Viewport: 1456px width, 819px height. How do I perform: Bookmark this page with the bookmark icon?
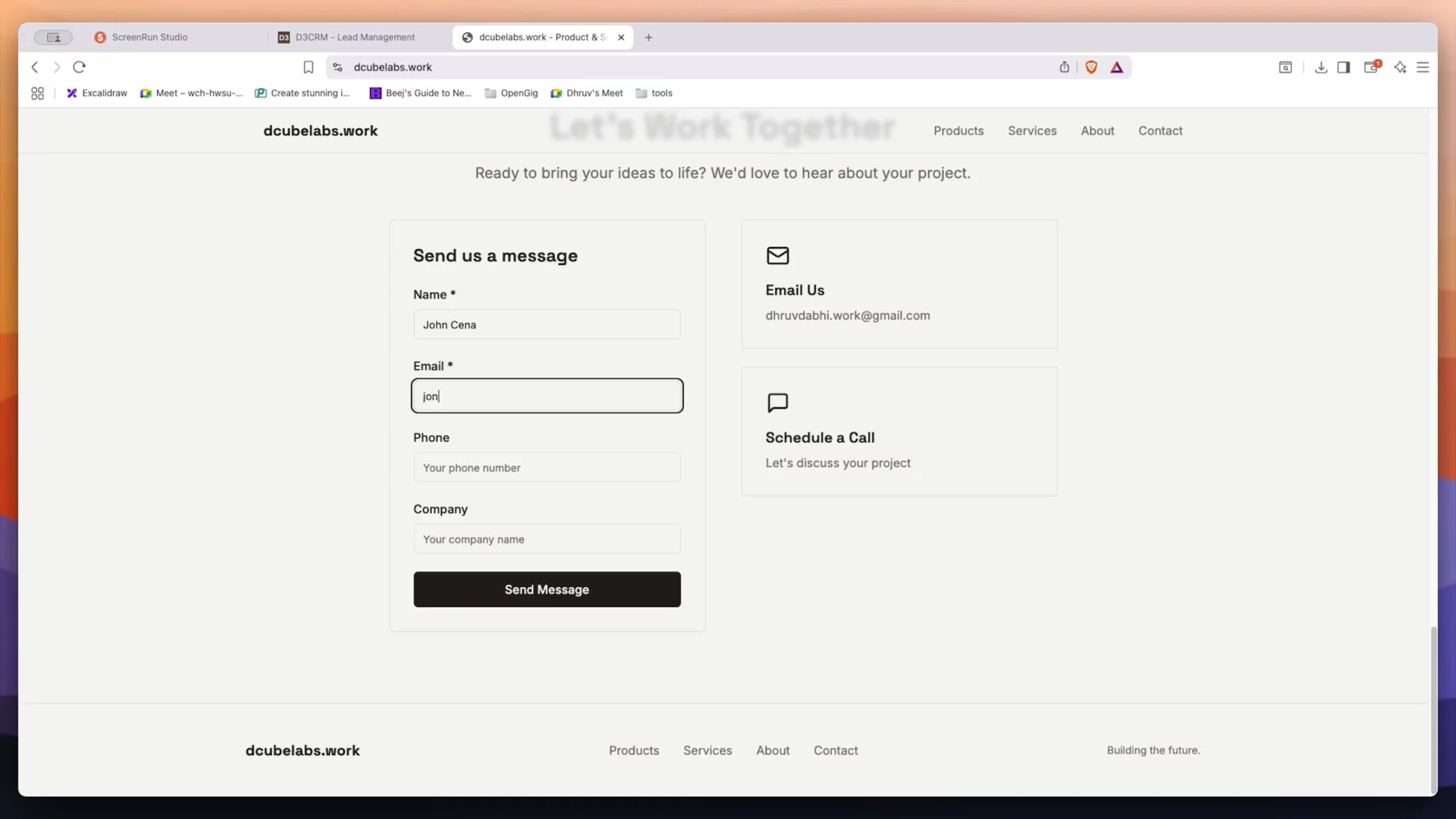click(x=308, y=67)
